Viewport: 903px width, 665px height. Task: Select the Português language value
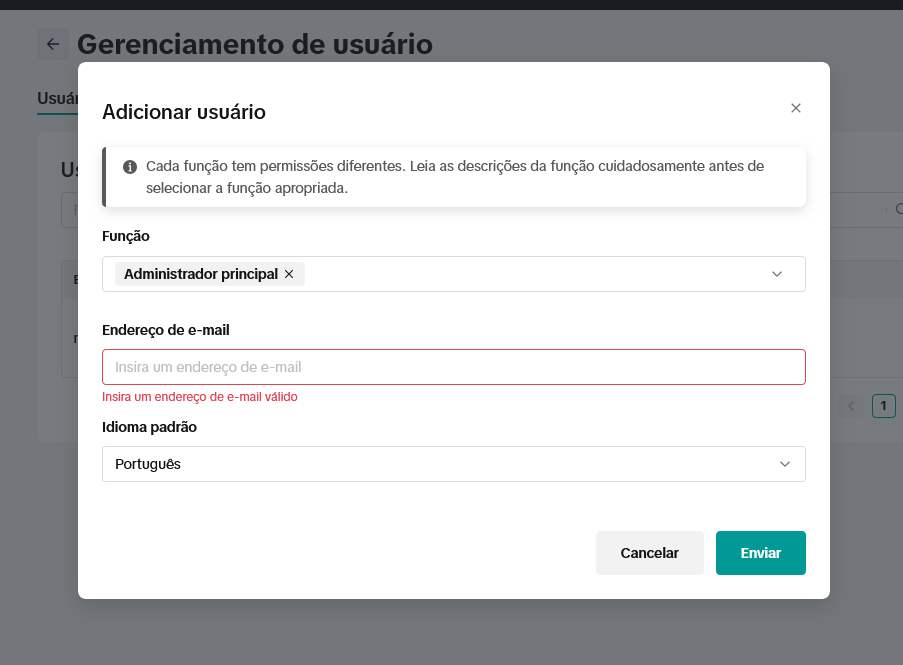tap(148, 464)
